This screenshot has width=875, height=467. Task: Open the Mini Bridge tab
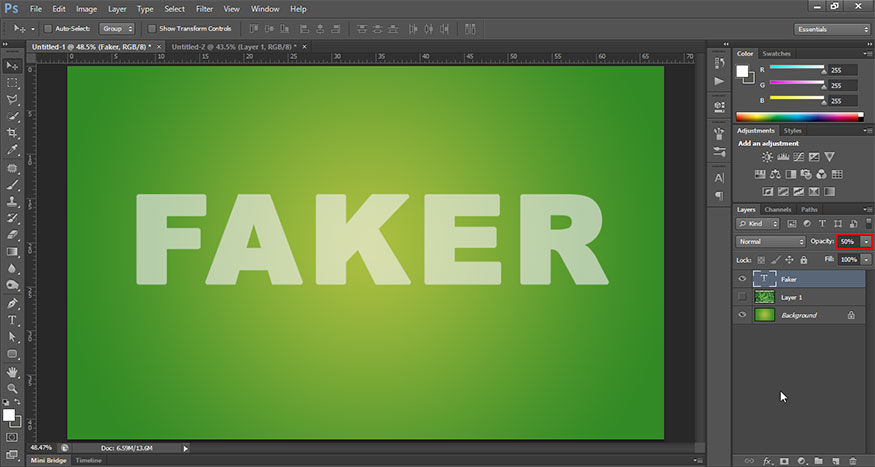(49, 460)
